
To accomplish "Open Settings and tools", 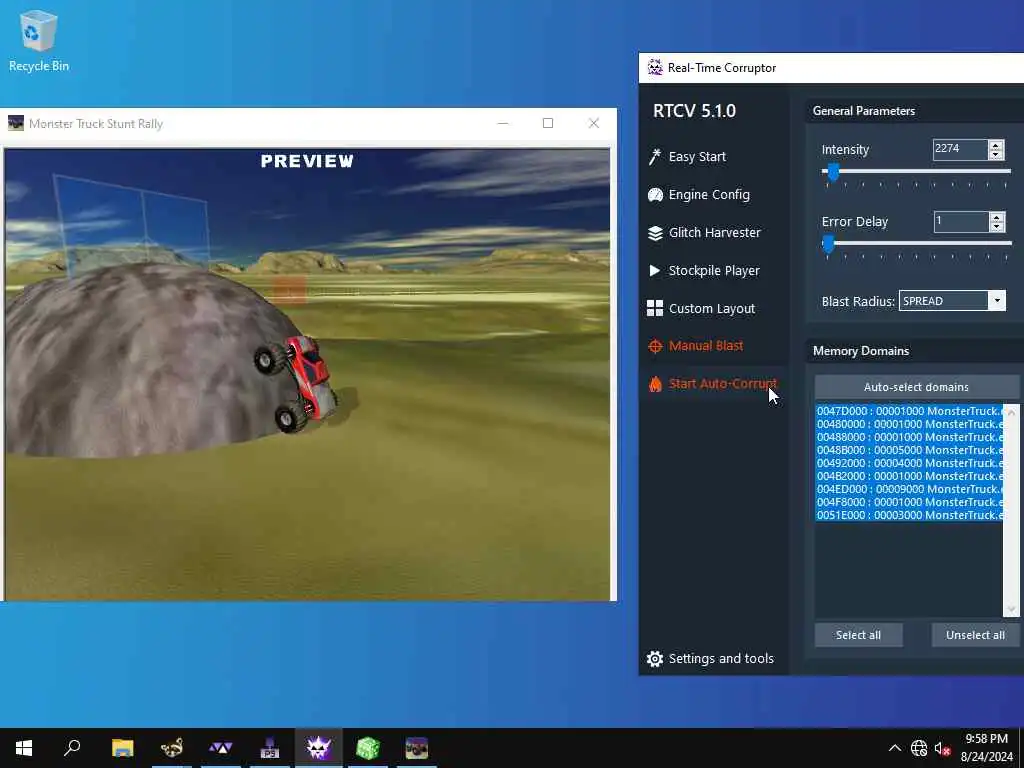I will point(711,658).
